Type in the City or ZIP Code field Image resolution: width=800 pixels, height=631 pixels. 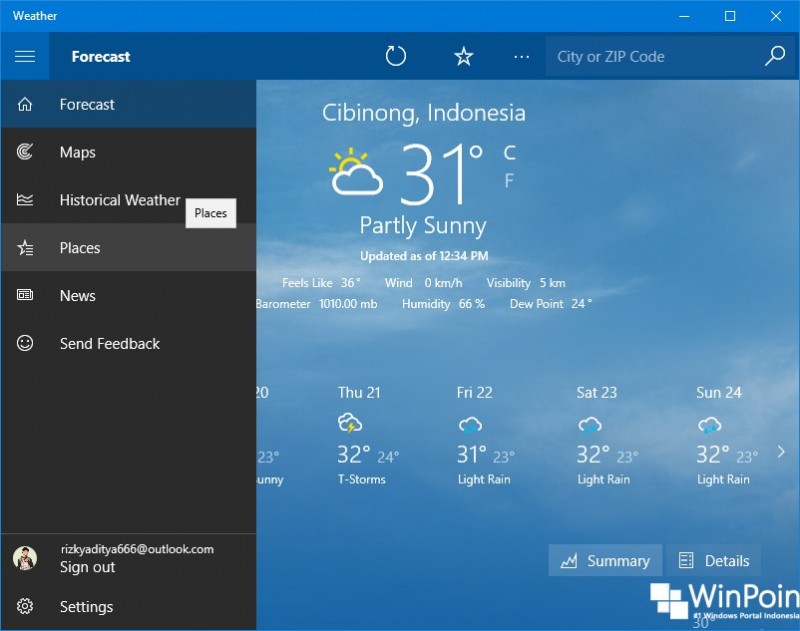click(650, 57)
